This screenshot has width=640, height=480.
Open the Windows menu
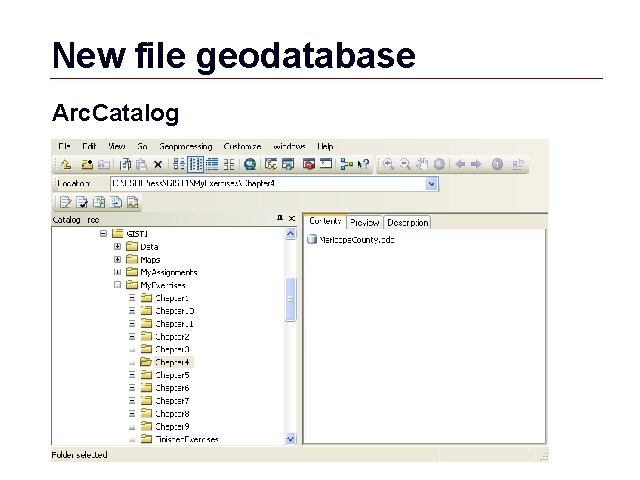pos(289,146)
